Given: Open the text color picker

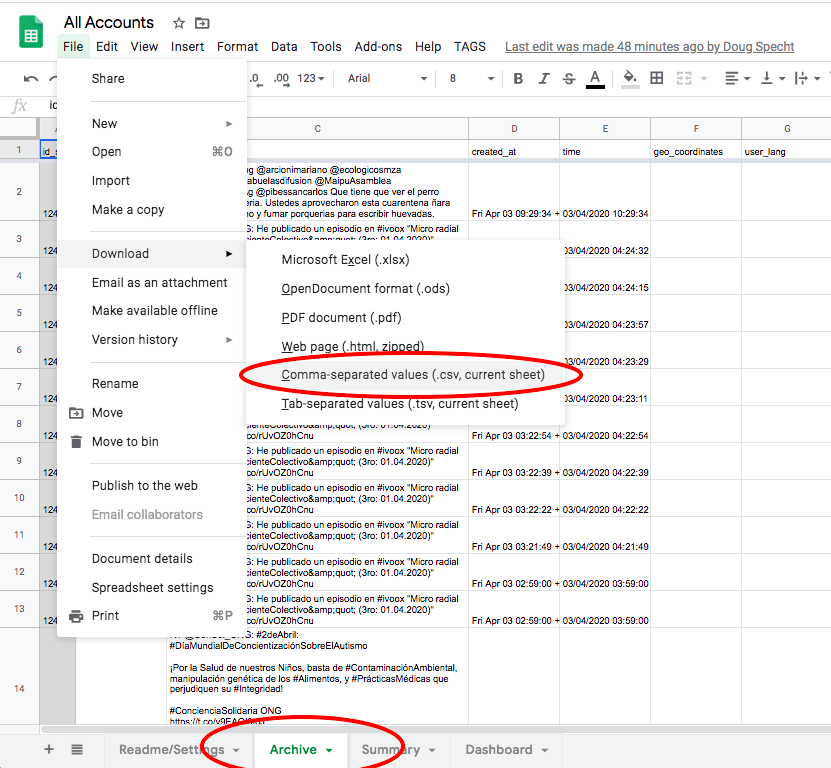Looking at the screenshot, I should click(595, 78).
